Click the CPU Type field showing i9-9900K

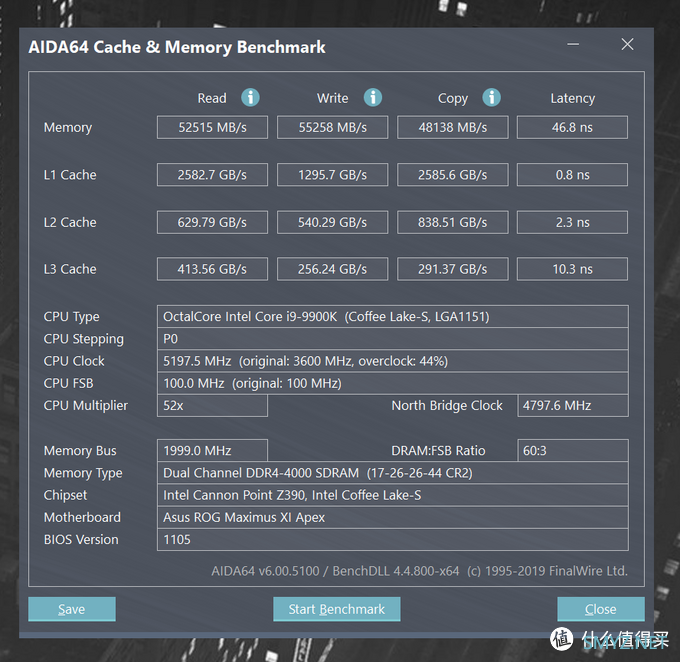pyautogui.click(x=393, y=316)
